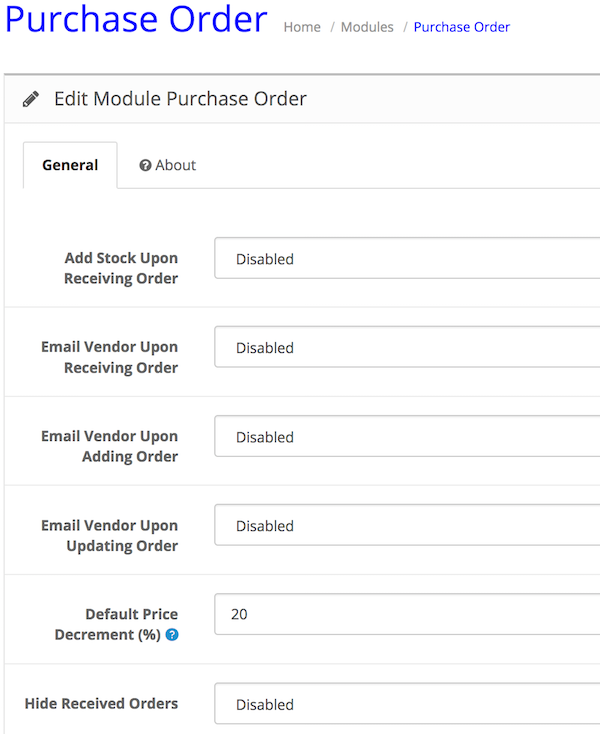Click the Default Price Decrement input field
Image resolution: width=600 pixels, height=734 pixels.
point(407,614)
